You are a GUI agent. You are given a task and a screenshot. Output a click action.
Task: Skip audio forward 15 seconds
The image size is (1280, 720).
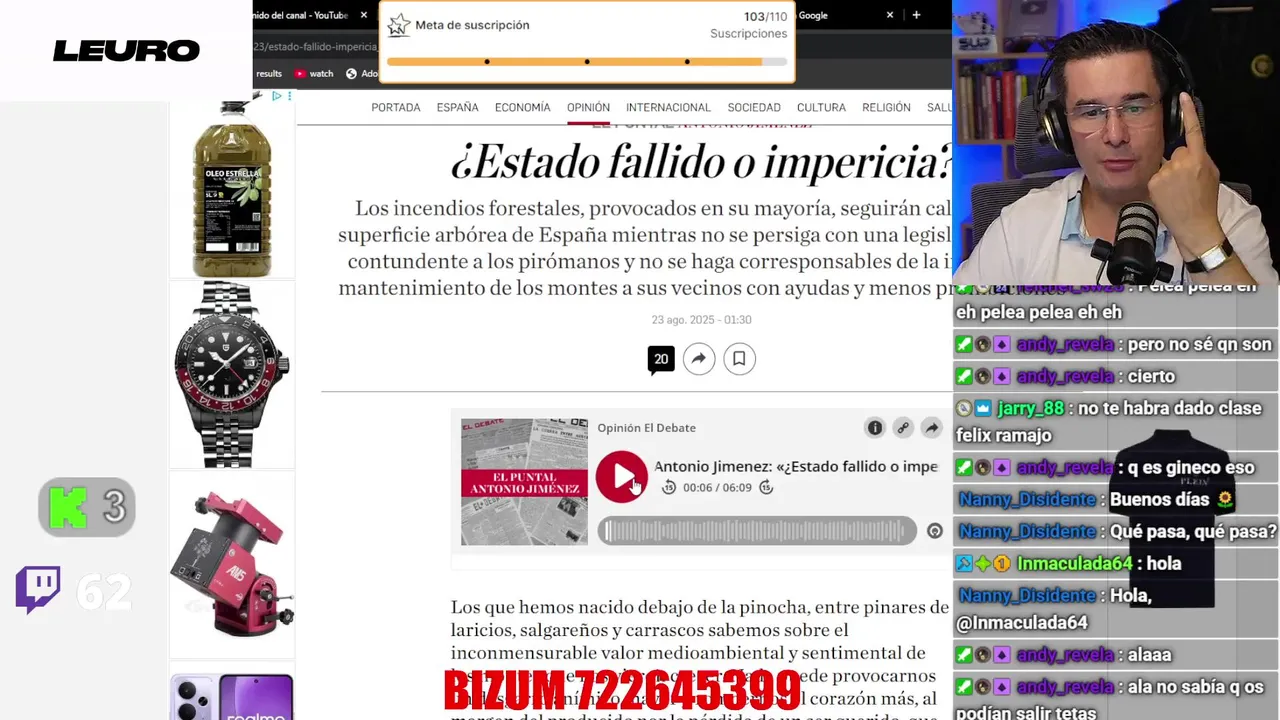coord(766,487)
